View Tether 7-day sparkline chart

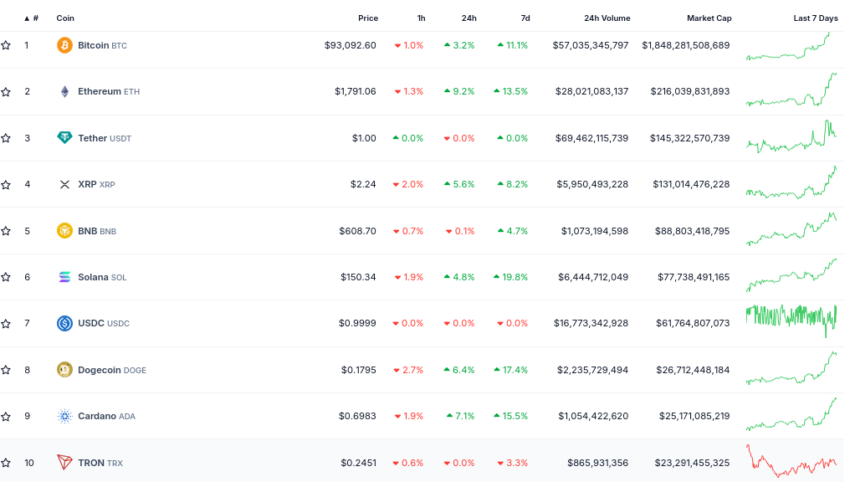791,136
